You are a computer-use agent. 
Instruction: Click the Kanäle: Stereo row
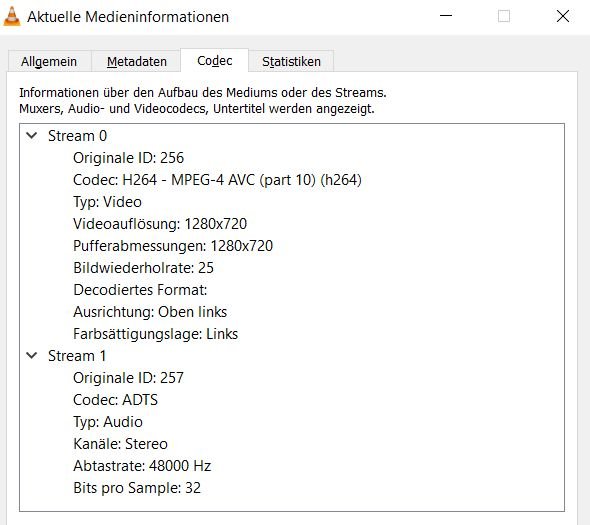tap(120, 444)
